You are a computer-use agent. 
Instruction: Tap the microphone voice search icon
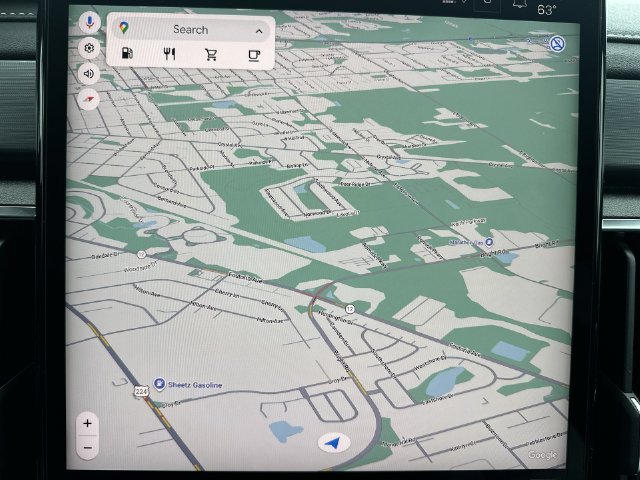(x=89, y=22)
